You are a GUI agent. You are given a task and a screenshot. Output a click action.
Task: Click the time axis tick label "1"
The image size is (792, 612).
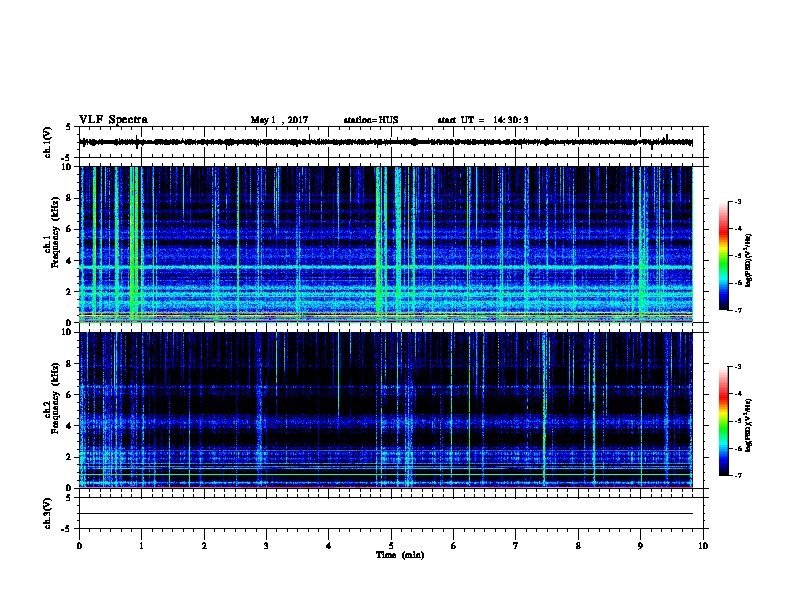[x=142, y=546]
